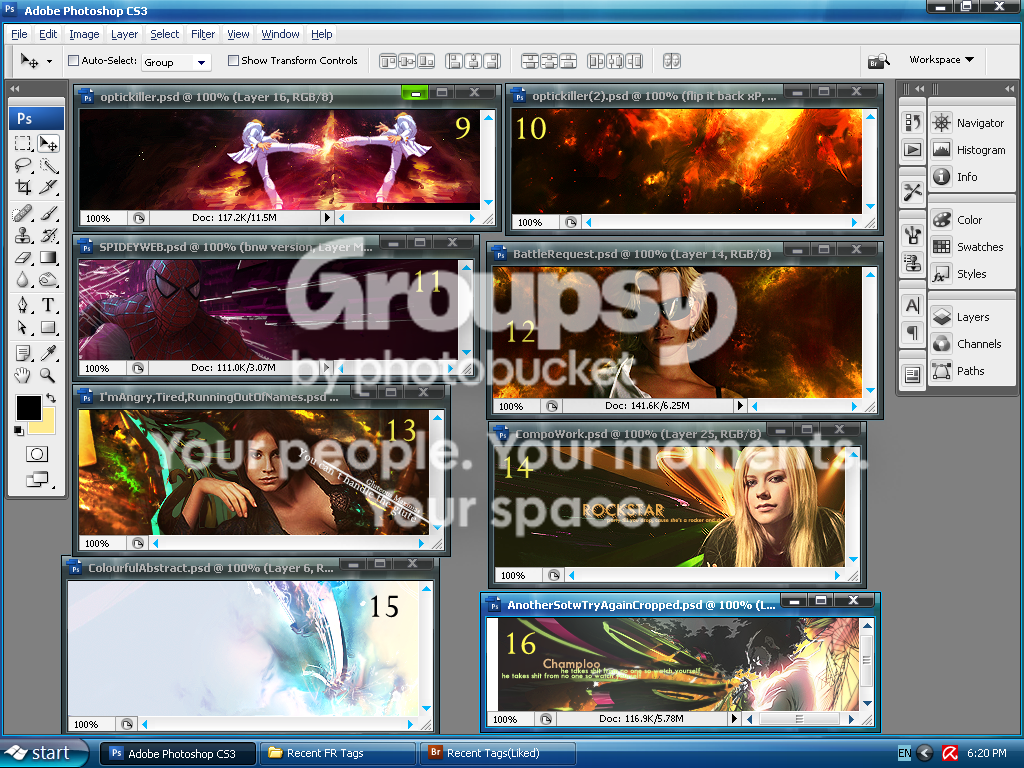The image size is (1024, 768).
Task: Select the Rectangular Marquee tool
Action: (x=23, y=143)
